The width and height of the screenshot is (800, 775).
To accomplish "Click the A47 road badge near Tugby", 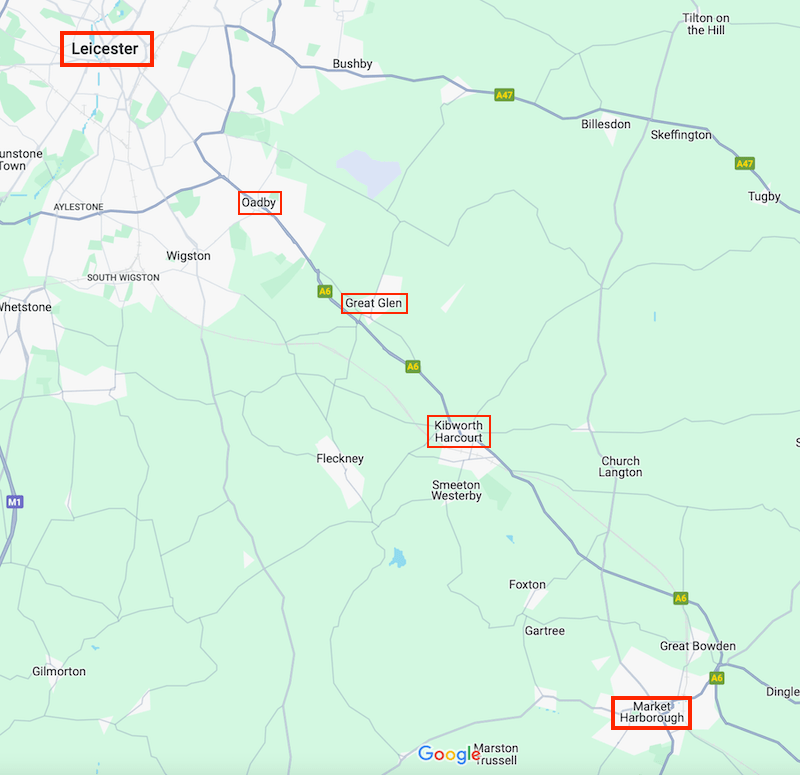I will pyautogui.click(x=744, y=164).
